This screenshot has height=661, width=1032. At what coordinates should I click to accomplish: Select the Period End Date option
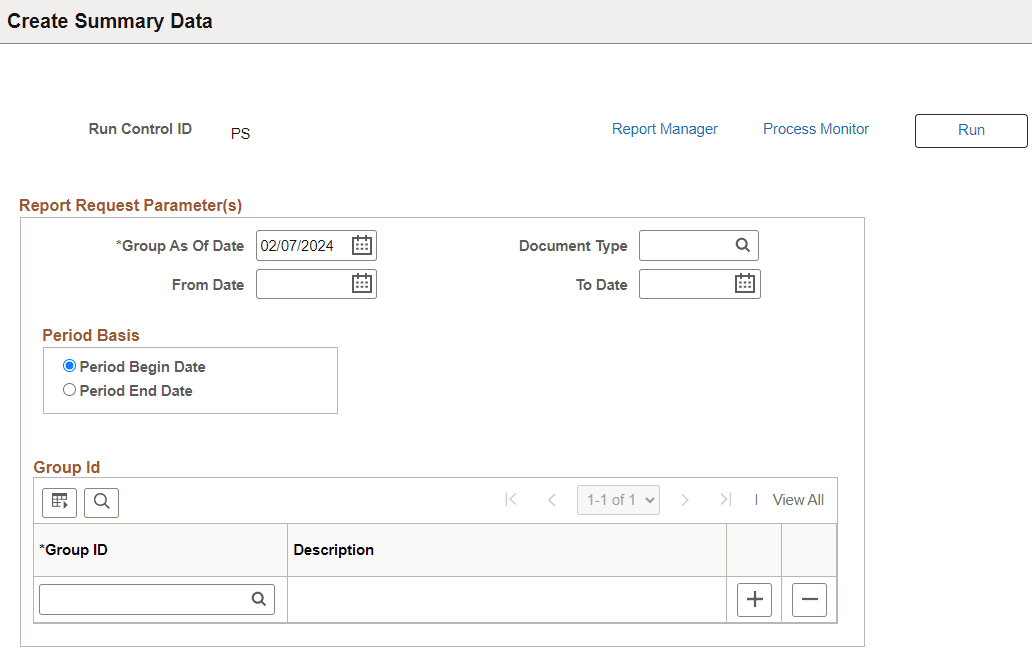pos(69,389)
